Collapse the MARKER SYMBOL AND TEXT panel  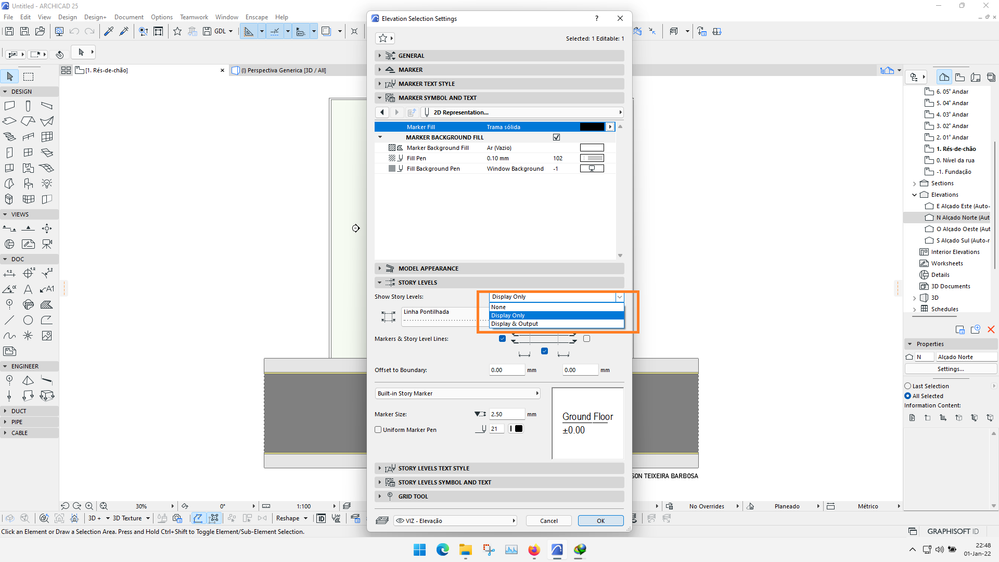[500, 97]
